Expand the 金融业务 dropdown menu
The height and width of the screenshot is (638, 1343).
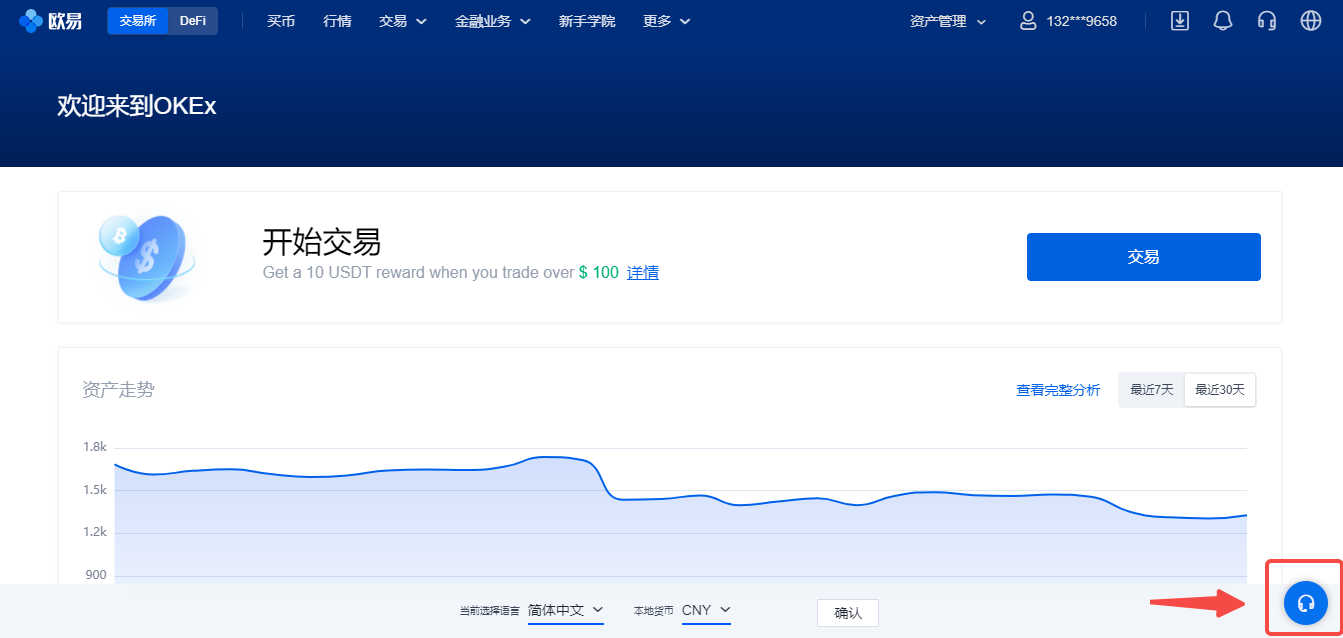(492, 21)
